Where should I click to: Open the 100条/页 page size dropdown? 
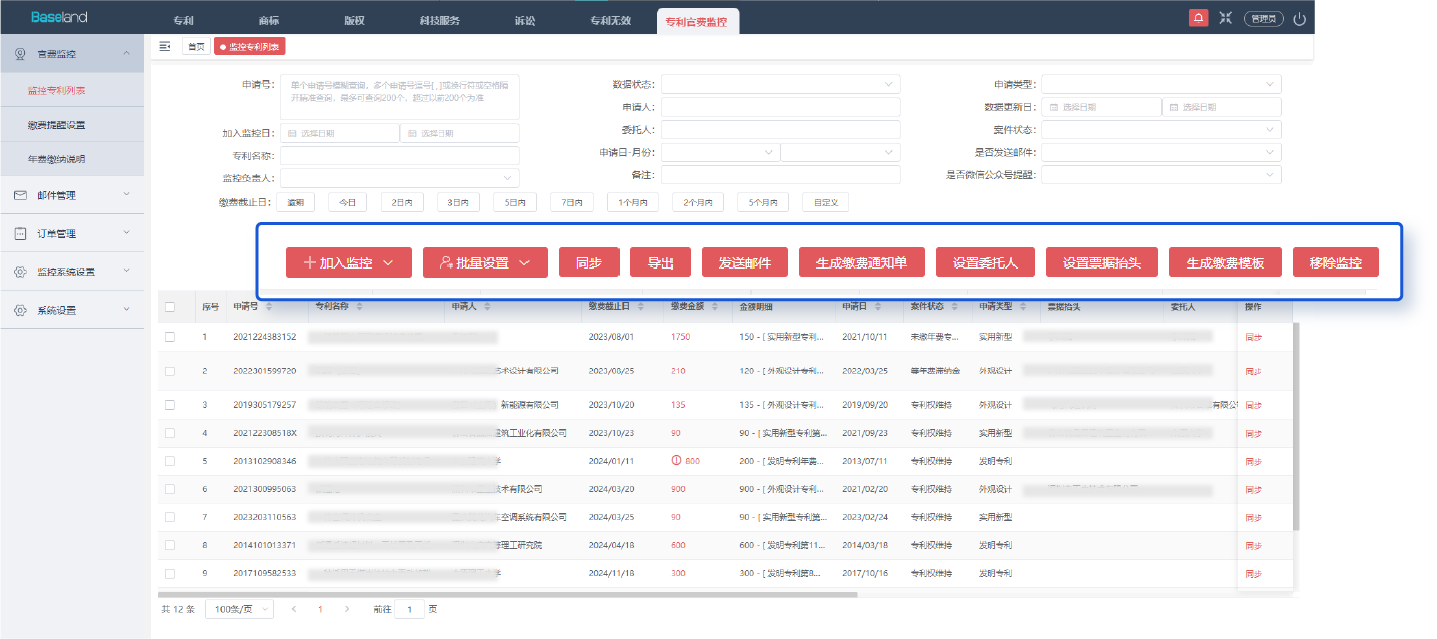tap(239, 608)
